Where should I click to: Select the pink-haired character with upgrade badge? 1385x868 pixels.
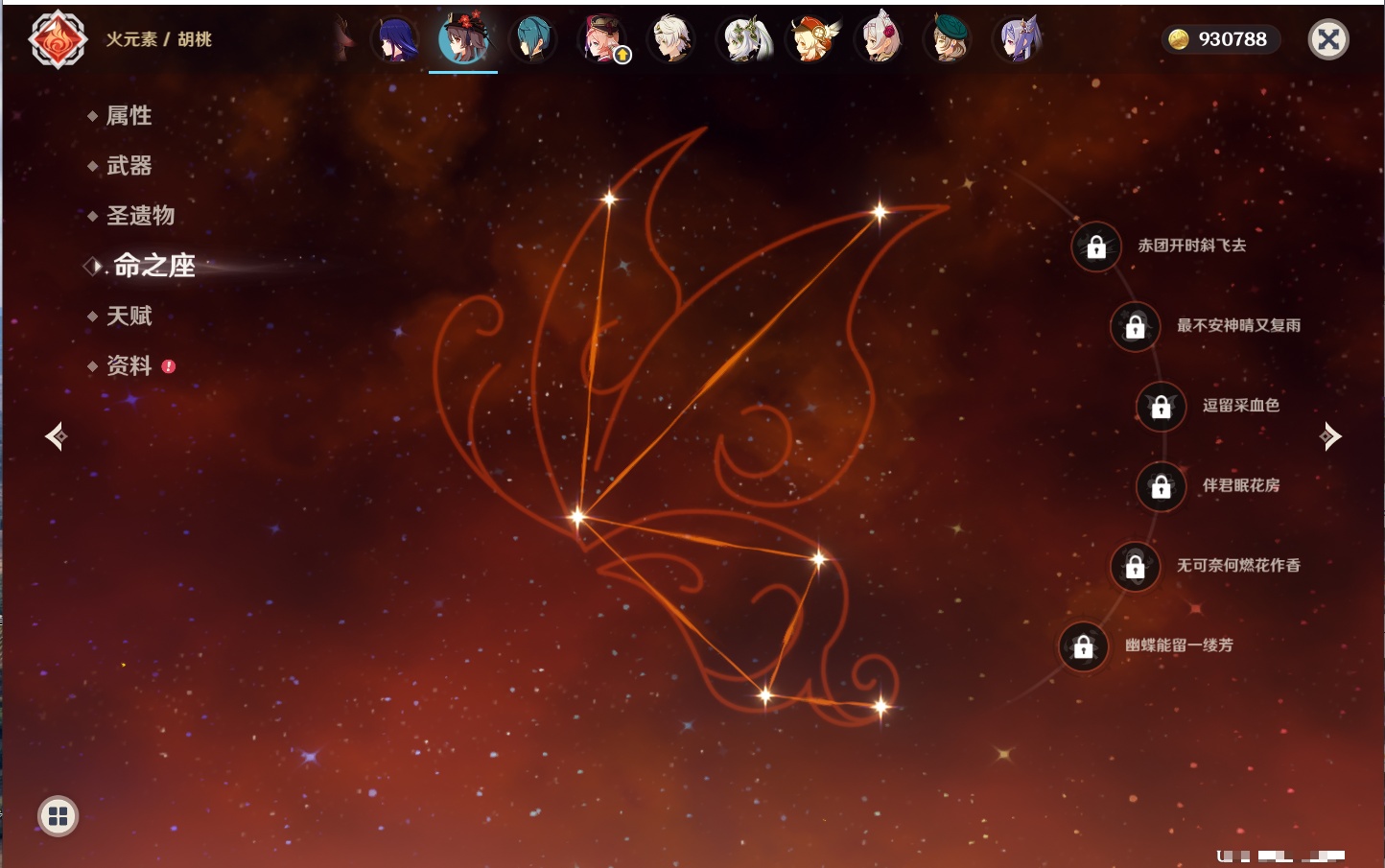602,40
